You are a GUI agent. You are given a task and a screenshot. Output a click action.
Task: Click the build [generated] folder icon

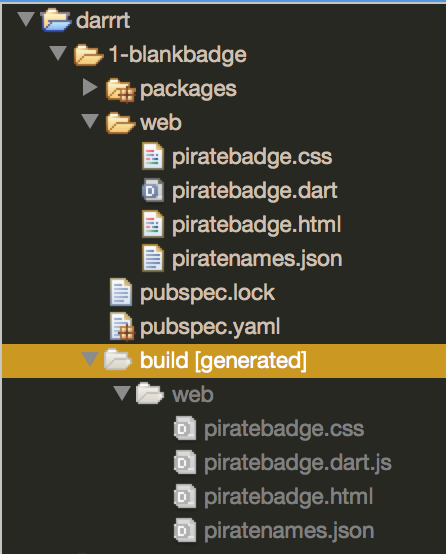point(118,359)
